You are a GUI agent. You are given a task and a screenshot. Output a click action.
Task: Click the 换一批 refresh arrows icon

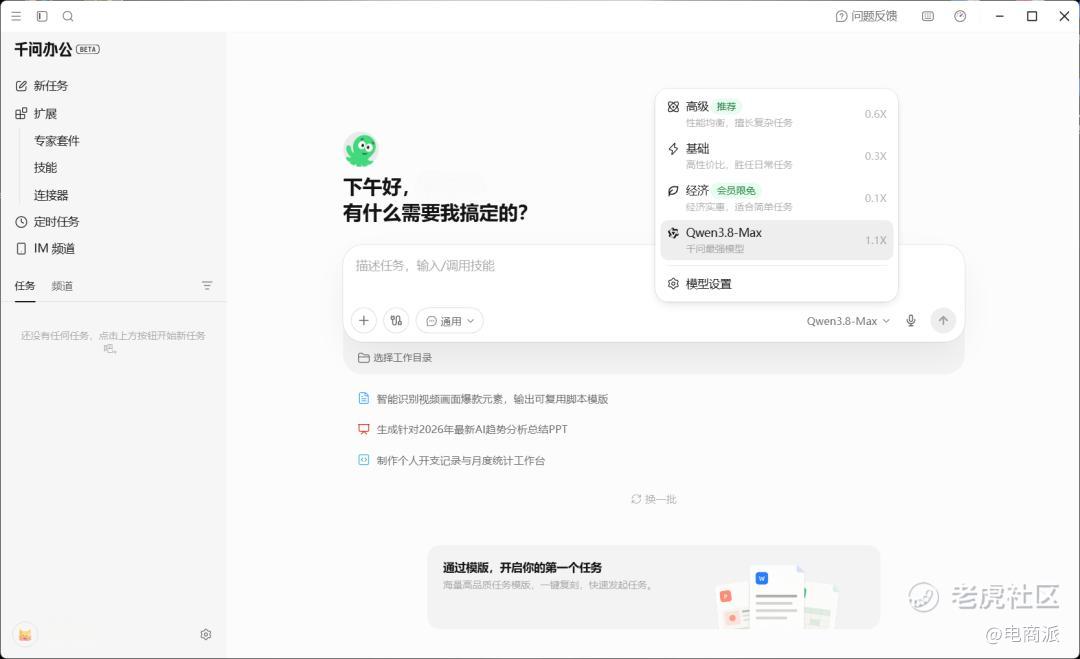636,499
